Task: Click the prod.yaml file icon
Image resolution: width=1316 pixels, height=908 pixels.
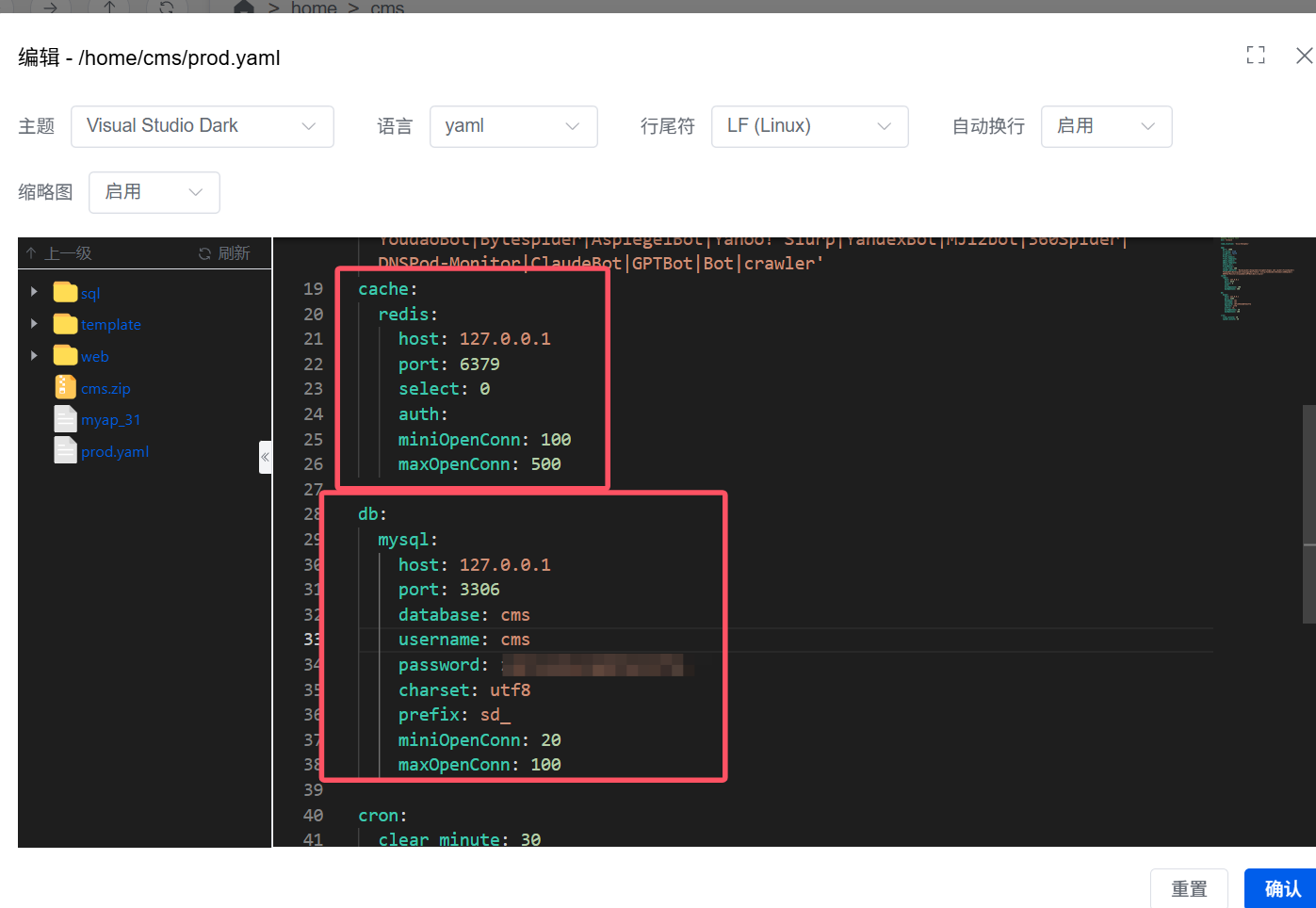Action: pyautogui.click(x=65, y=451)
